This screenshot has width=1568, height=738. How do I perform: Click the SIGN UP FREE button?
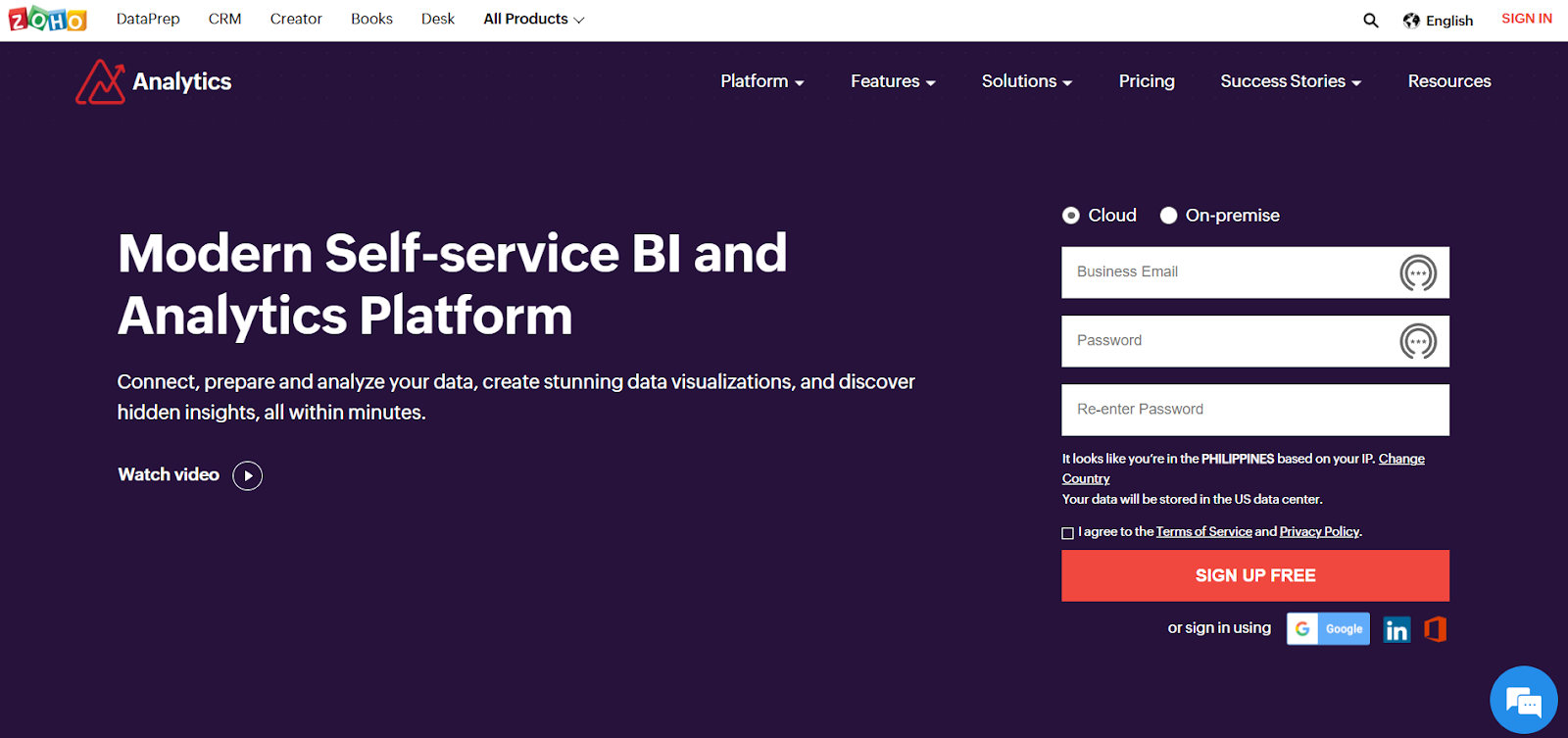click(1255, 575)
